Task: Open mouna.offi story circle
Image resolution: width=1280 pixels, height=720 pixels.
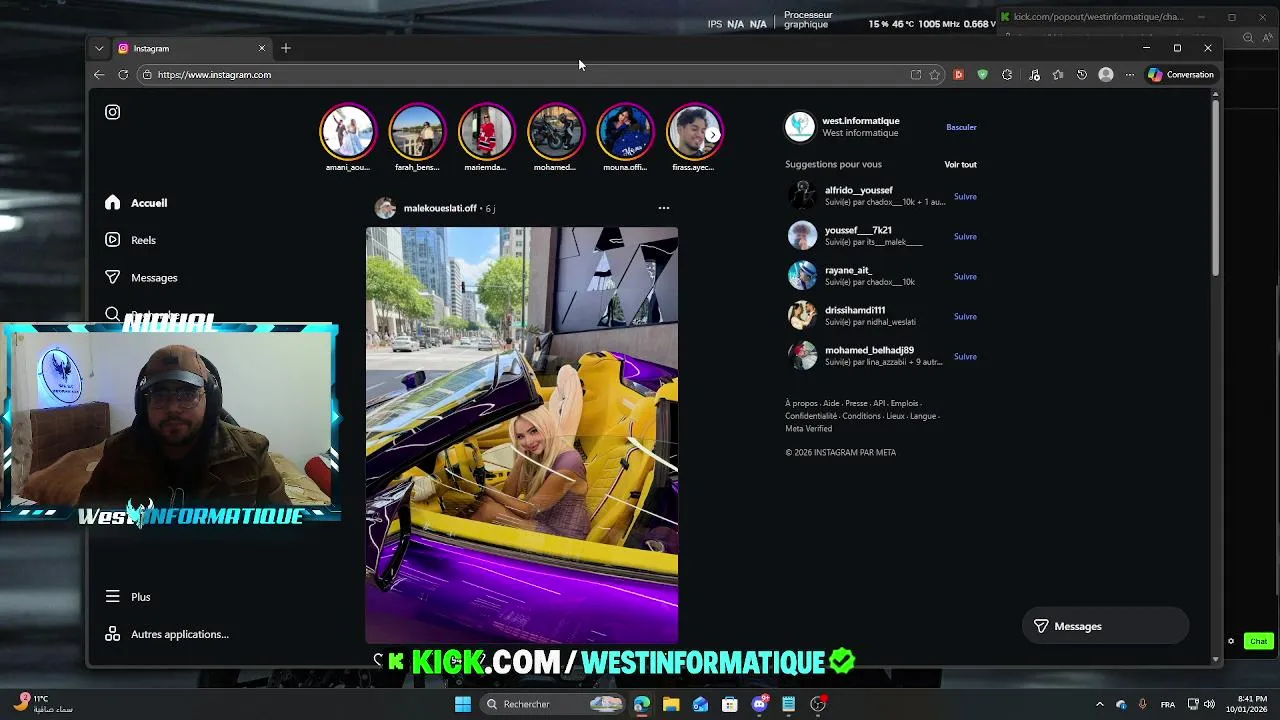Action: coord(625,132)
